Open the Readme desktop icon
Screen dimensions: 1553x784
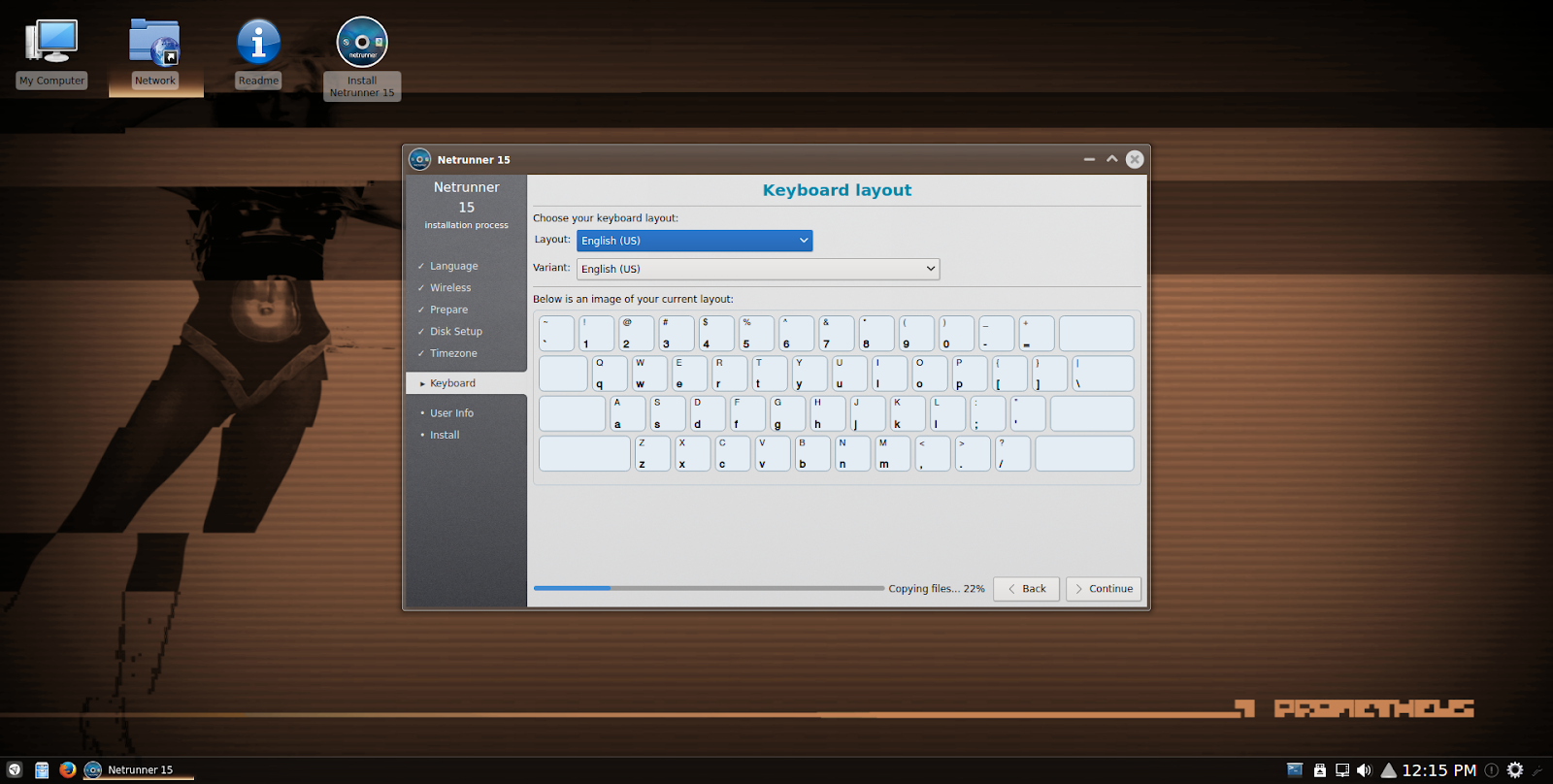click(258, 54)
